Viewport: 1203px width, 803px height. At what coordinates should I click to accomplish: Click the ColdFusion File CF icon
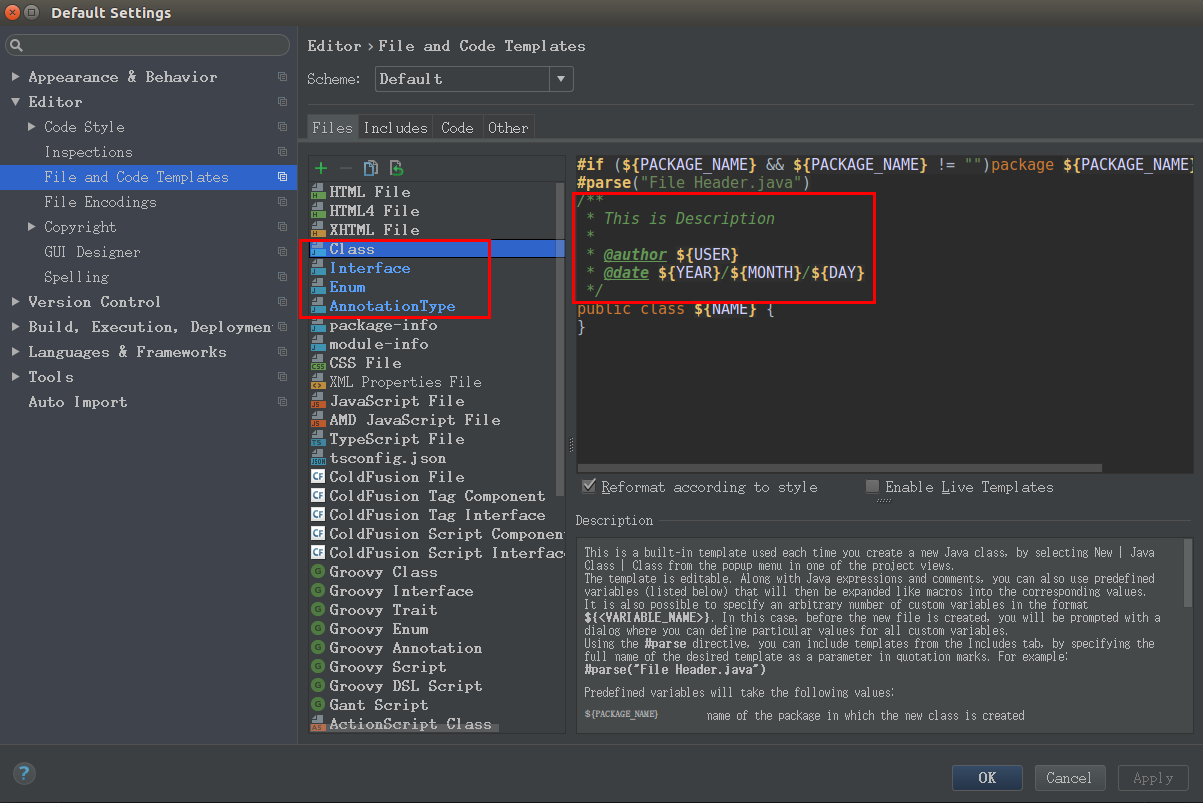(318, 476)
